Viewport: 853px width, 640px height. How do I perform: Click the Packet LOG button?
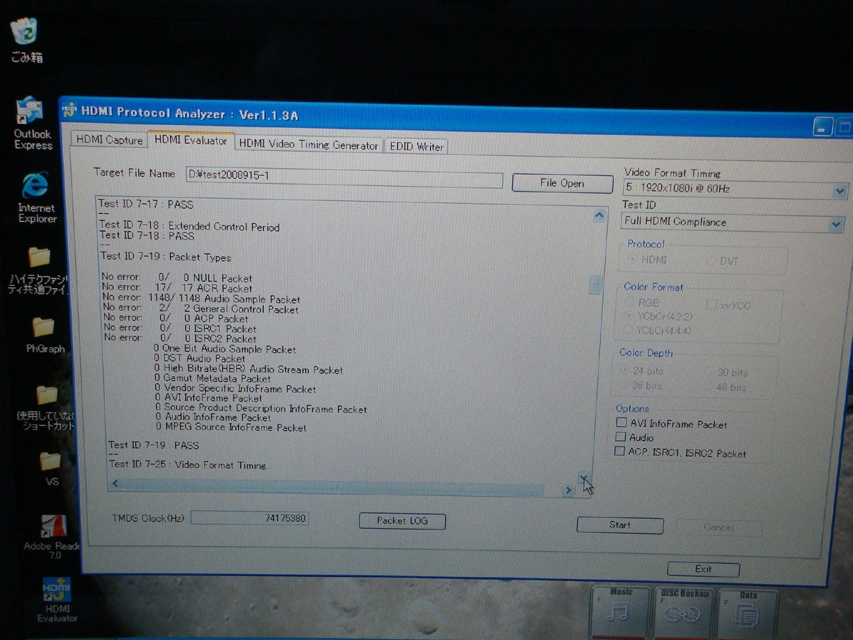pyautogui.click(x=402, y=521)
